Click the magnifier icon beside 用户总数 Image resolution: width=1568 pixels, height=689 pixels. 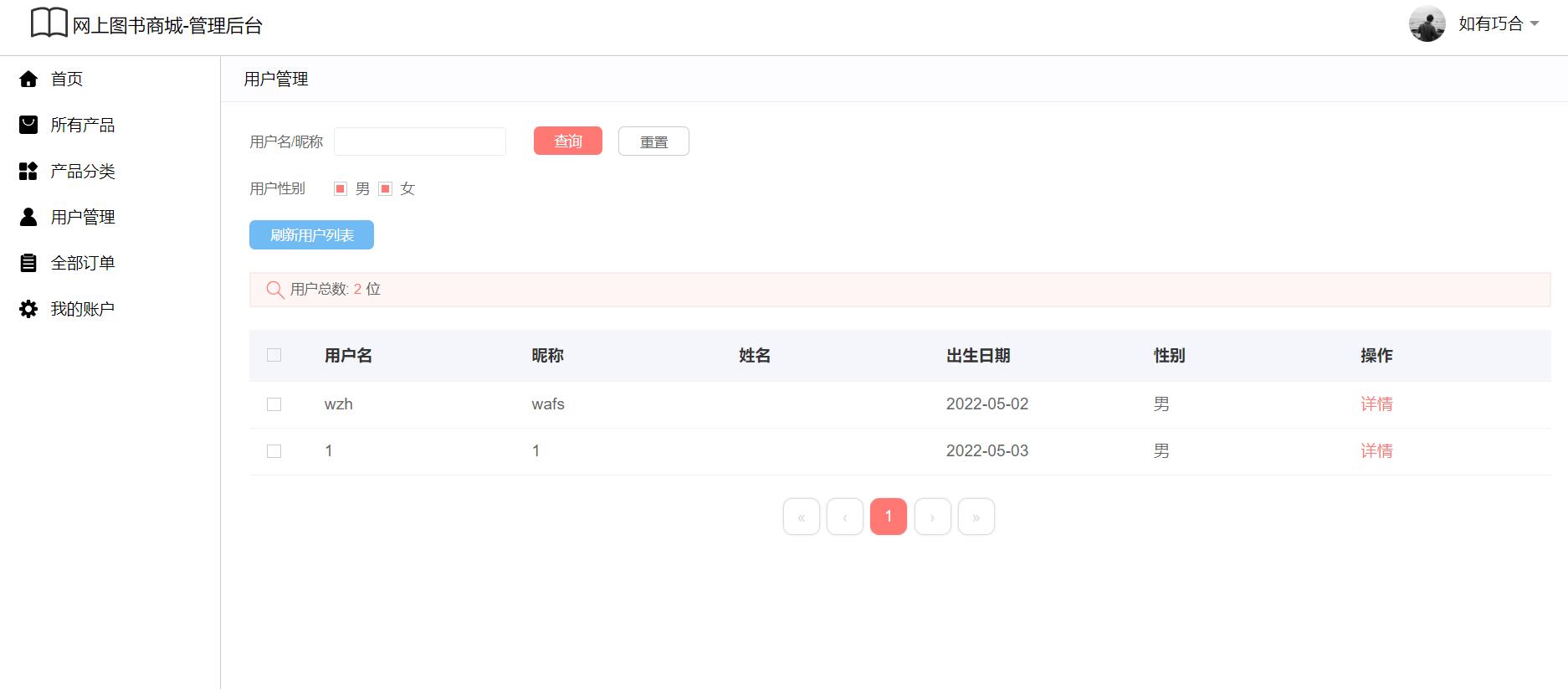click(x=275, y=290)
